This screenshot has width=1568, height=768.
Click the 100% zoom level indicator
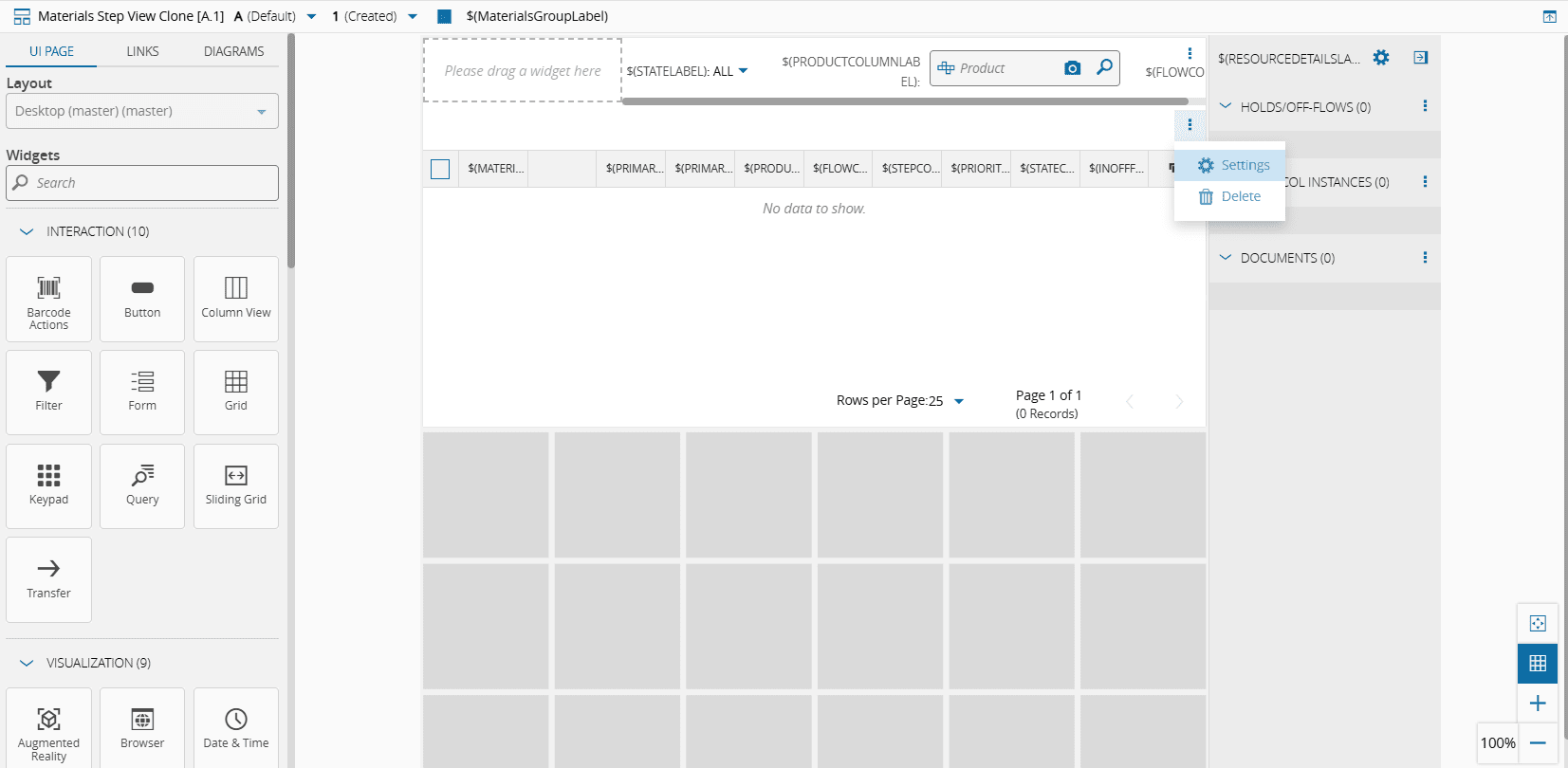pos(1498,742)
